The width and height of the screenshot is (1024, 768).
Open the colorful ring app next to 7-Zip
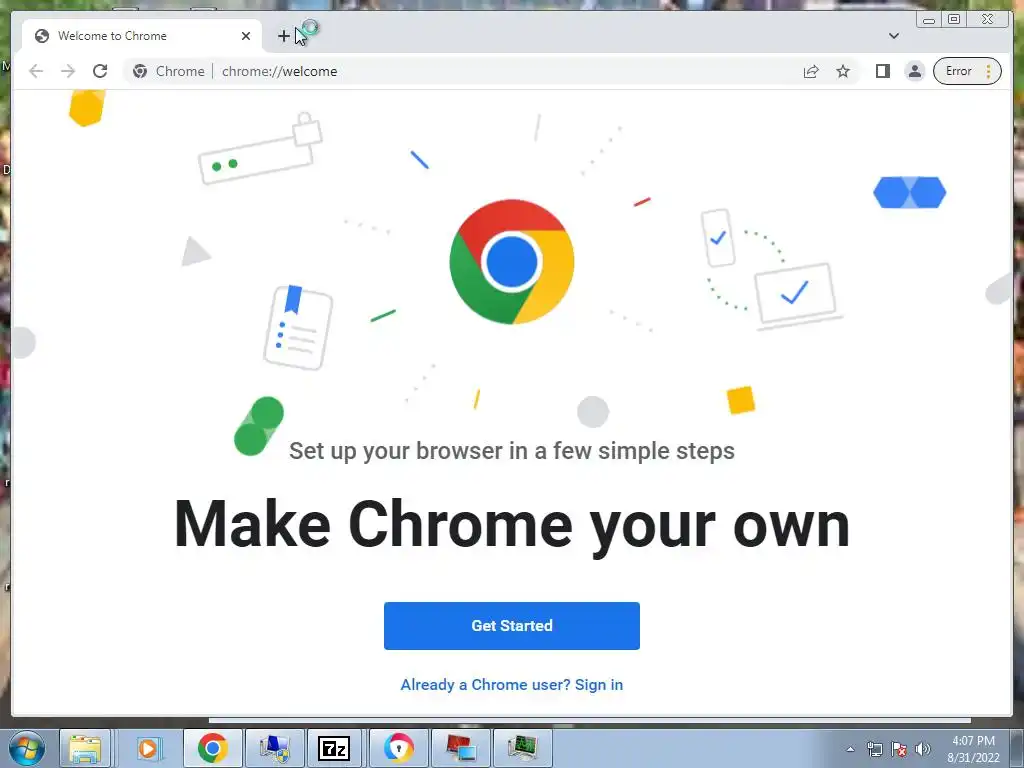tap(398, 748)
